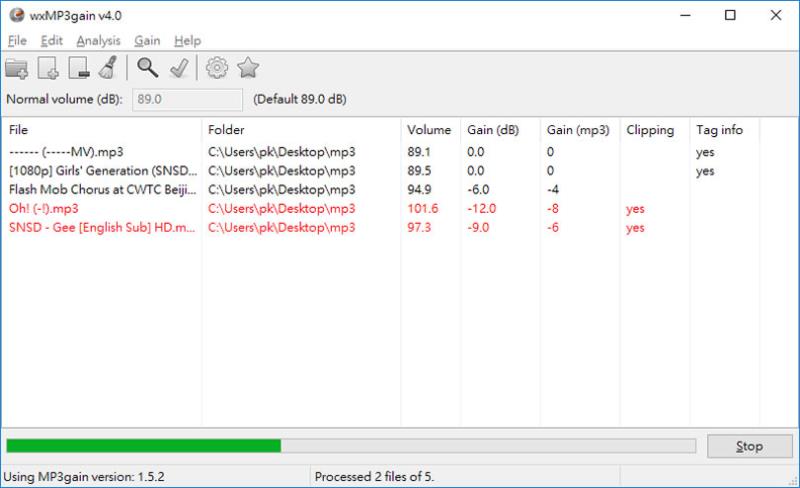Click the volume value 89.5
Viewport: 800px width, 488px height.
419,171
